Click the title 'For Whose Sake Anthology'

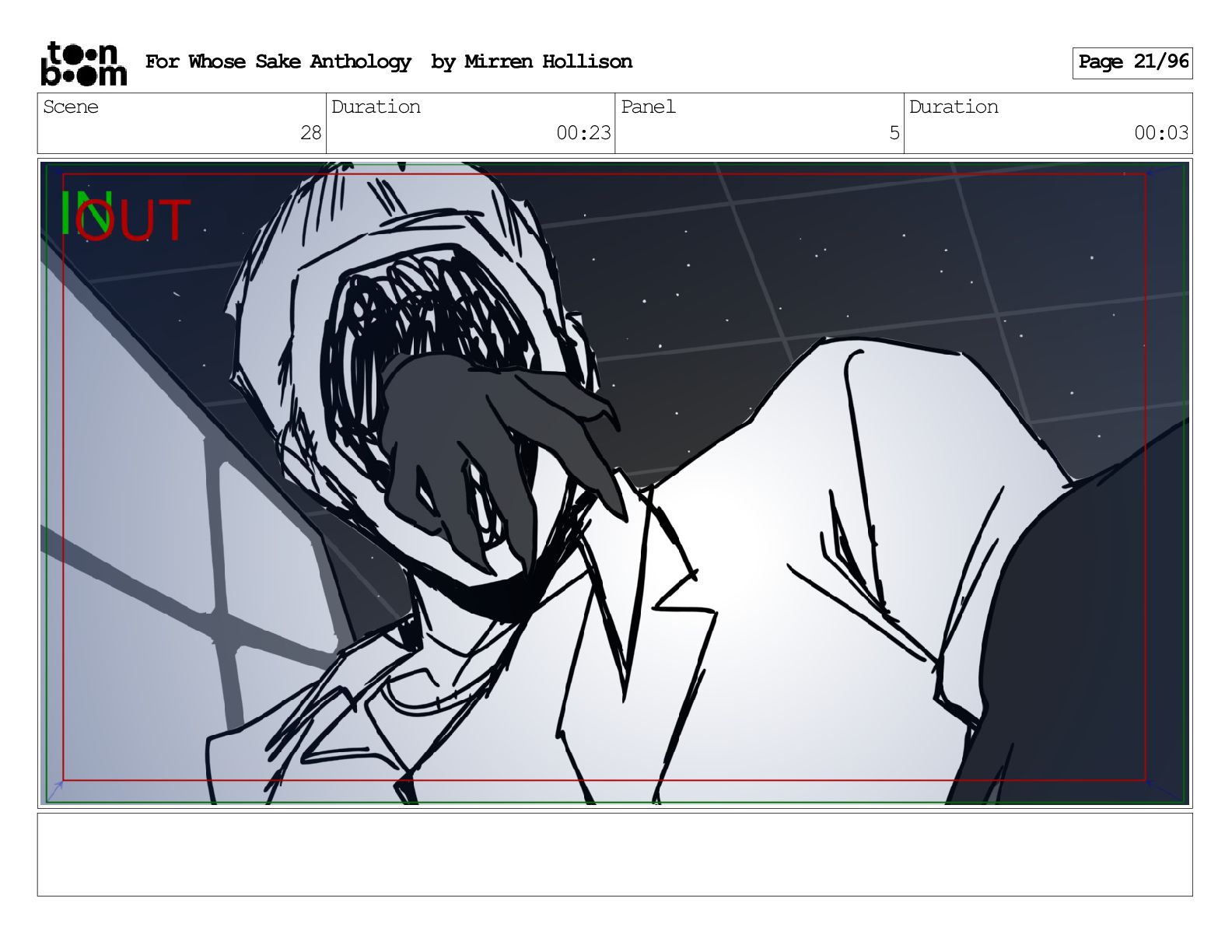pyautogui.click(x=278, y=62)
